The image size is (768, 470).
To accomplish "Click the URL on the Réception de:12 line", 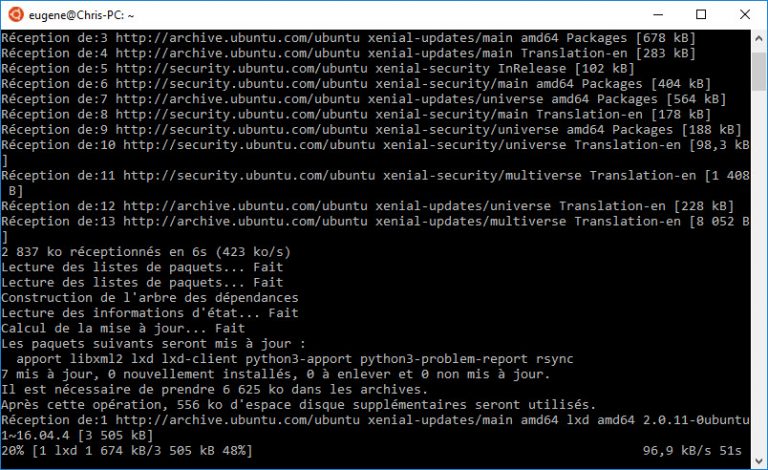I will pyautogui.click(x=232, y=206).
